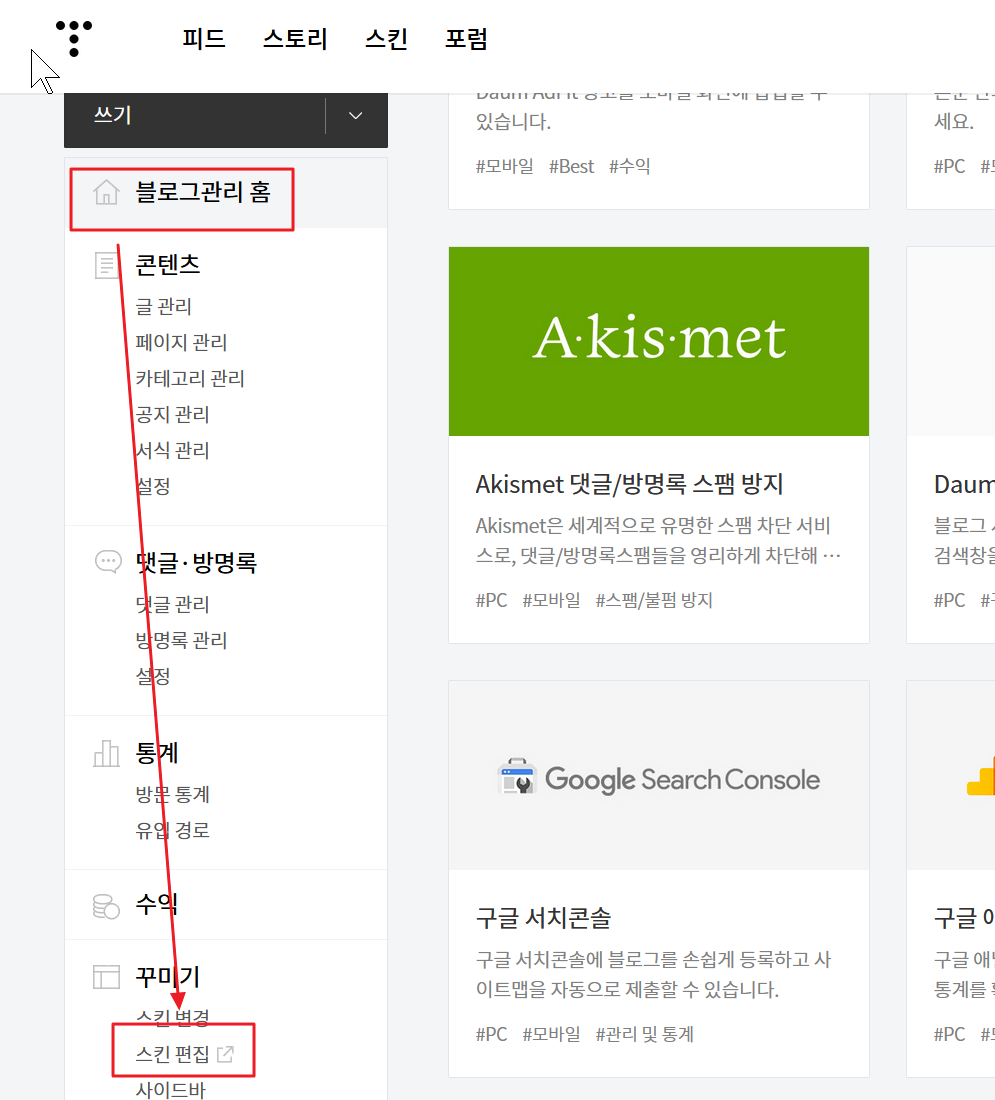Open 서식 관리
The width and height of the screenshot is (995, 1100).
coord(173,450)
